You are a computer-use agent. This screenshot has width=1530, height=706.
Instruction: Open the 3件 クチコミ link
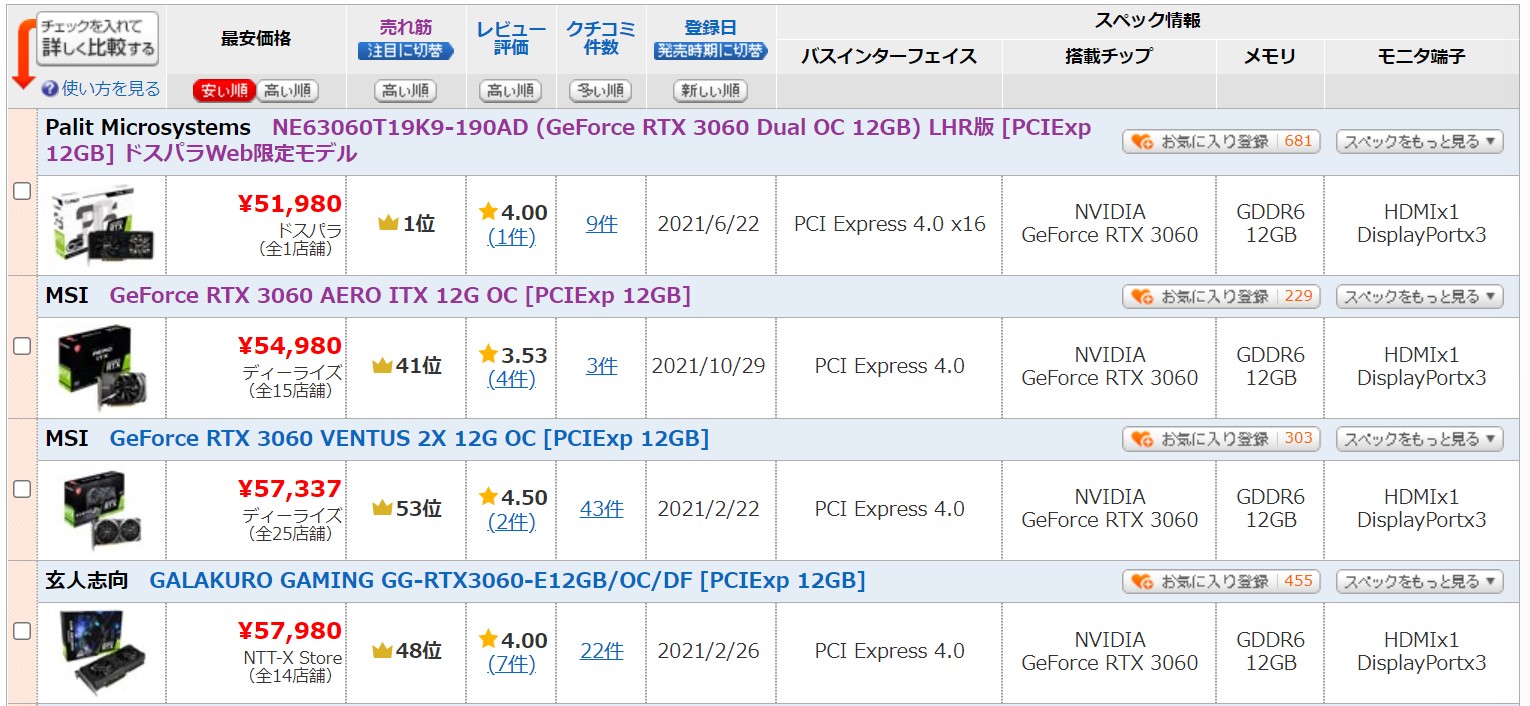click(601, 366)
